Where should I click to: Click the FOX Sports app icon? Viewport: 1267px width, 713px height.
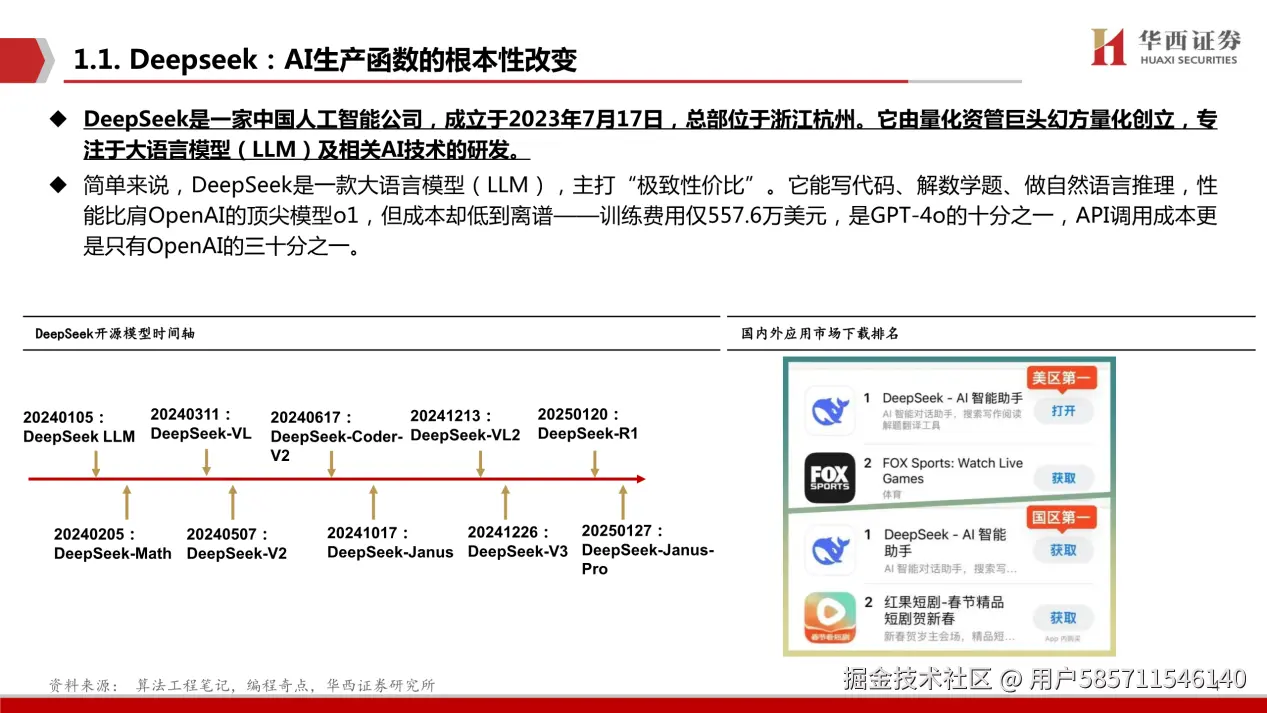click(x=830, y=478)
